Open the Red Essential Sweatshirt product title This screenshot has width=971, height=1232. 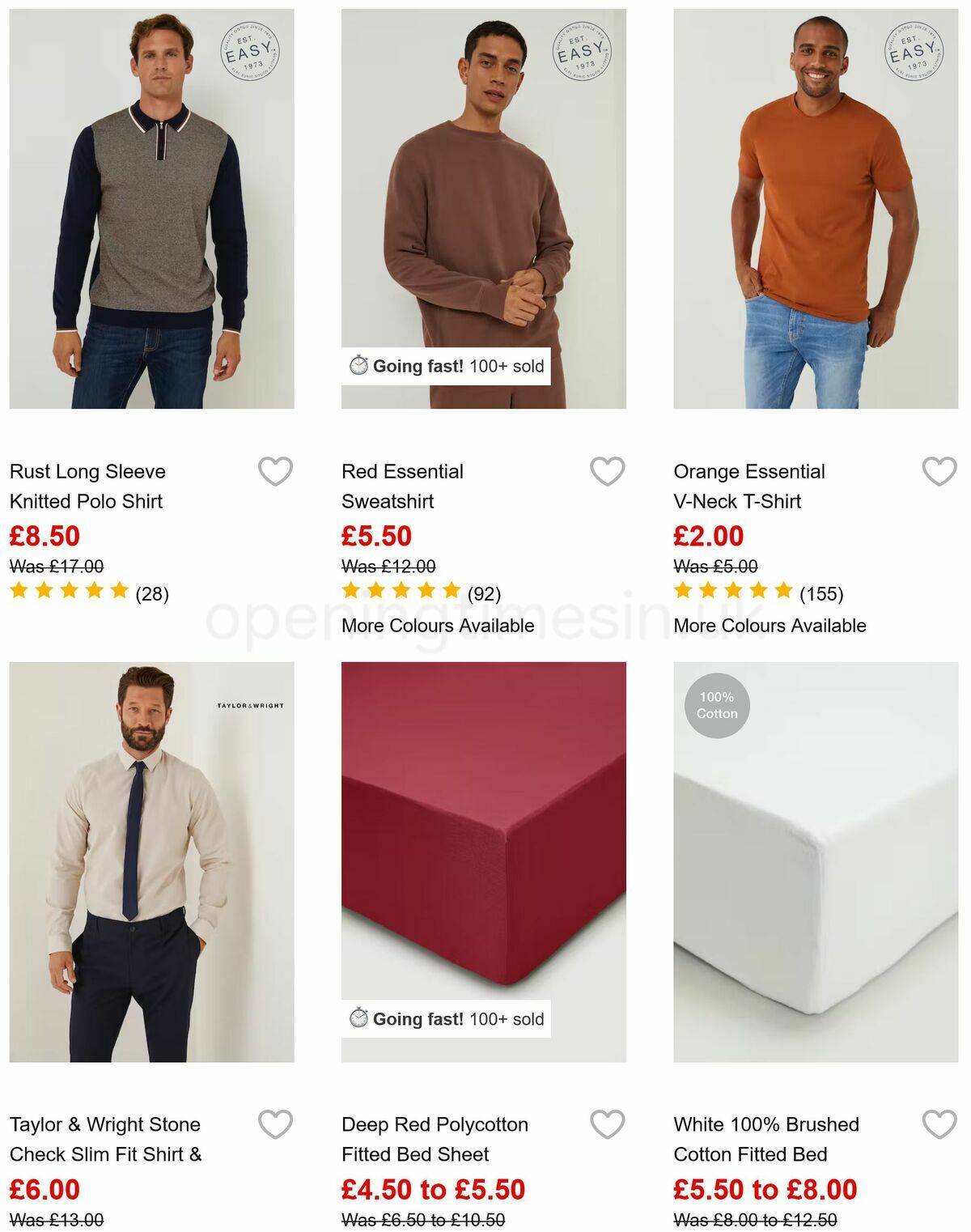coord(403,486)
